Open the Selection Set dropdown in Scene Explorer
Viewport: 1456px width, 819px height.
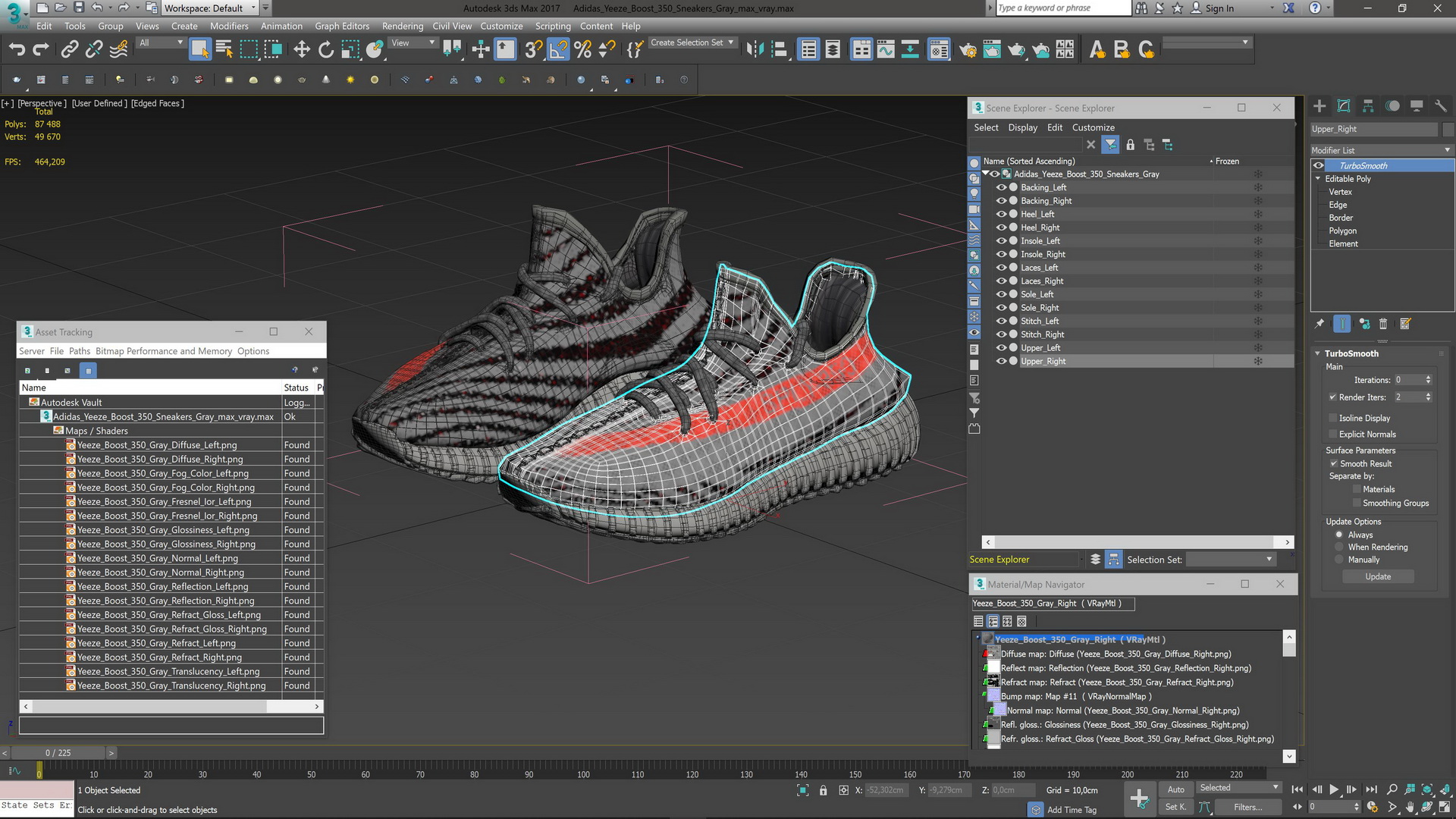pos(1231,560)
